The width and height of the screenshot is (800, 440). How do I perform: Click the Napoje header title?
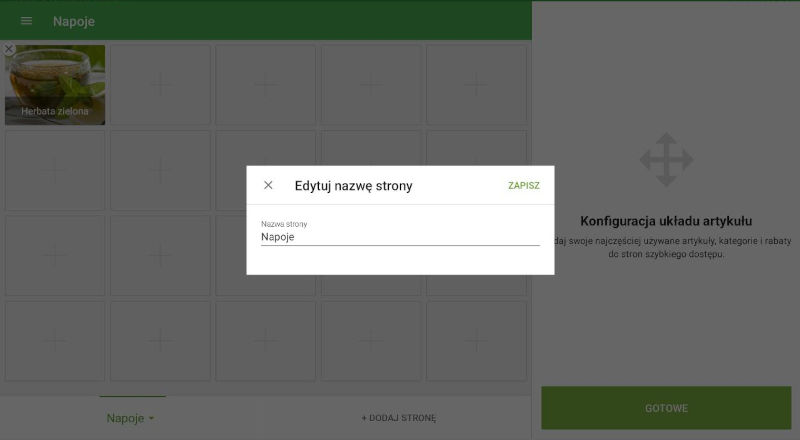pyautogui.click(x=74, y=21)
